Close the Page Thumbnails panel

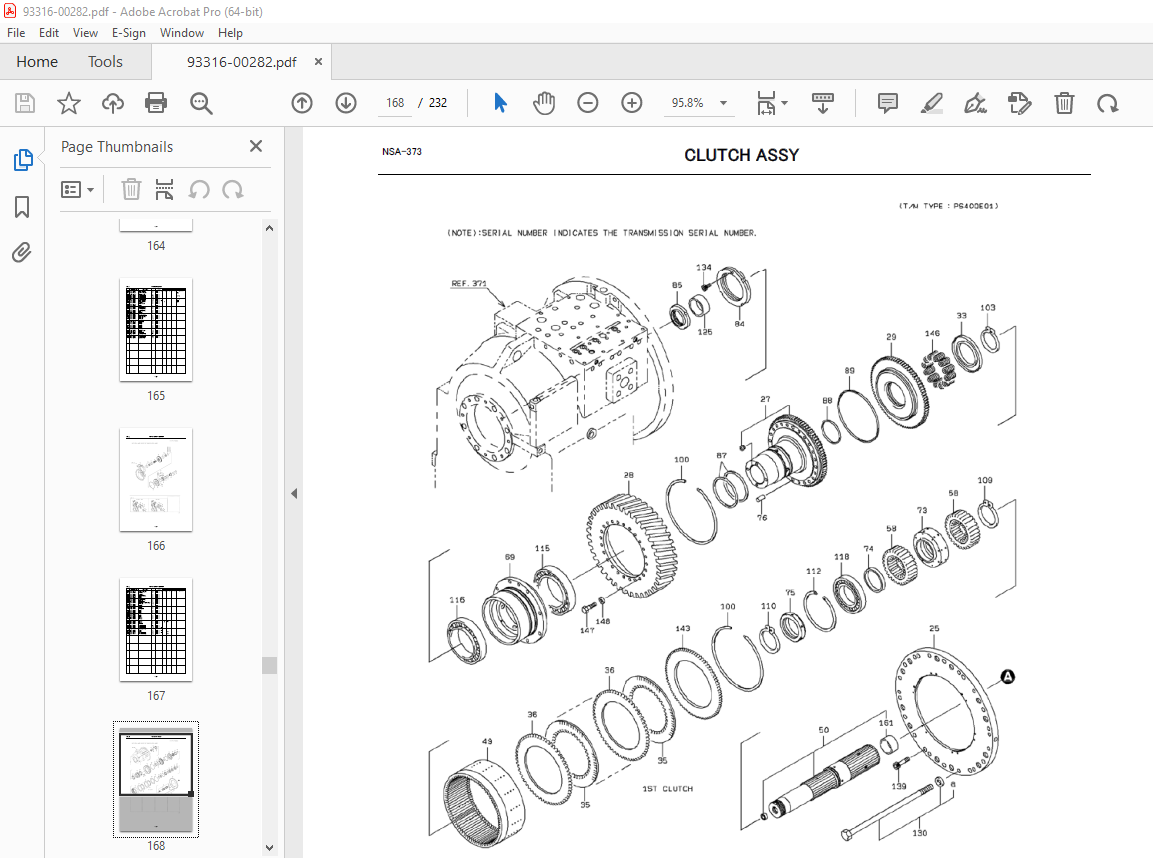pos(256,146)
